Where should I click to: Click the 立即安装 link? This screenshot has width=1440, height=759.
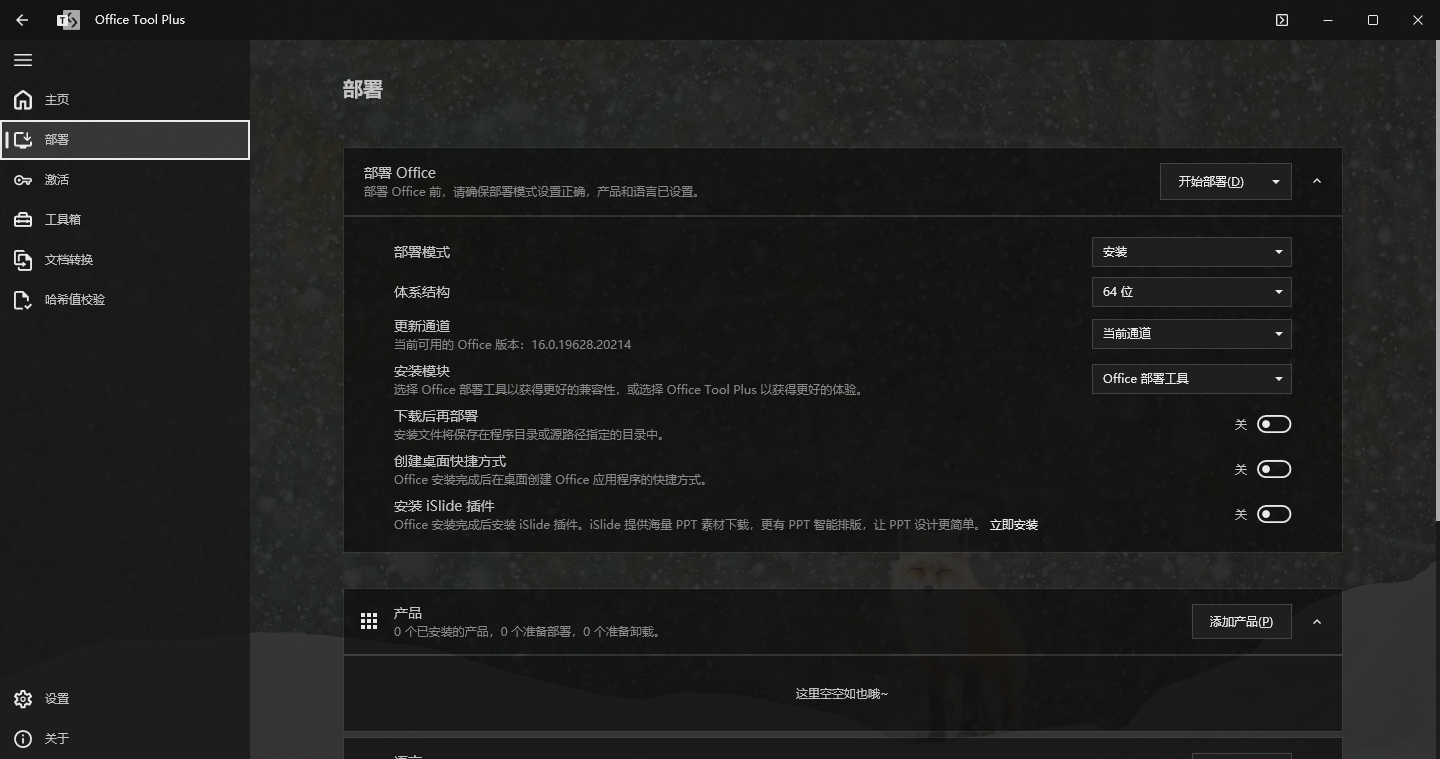point(1013,525)
